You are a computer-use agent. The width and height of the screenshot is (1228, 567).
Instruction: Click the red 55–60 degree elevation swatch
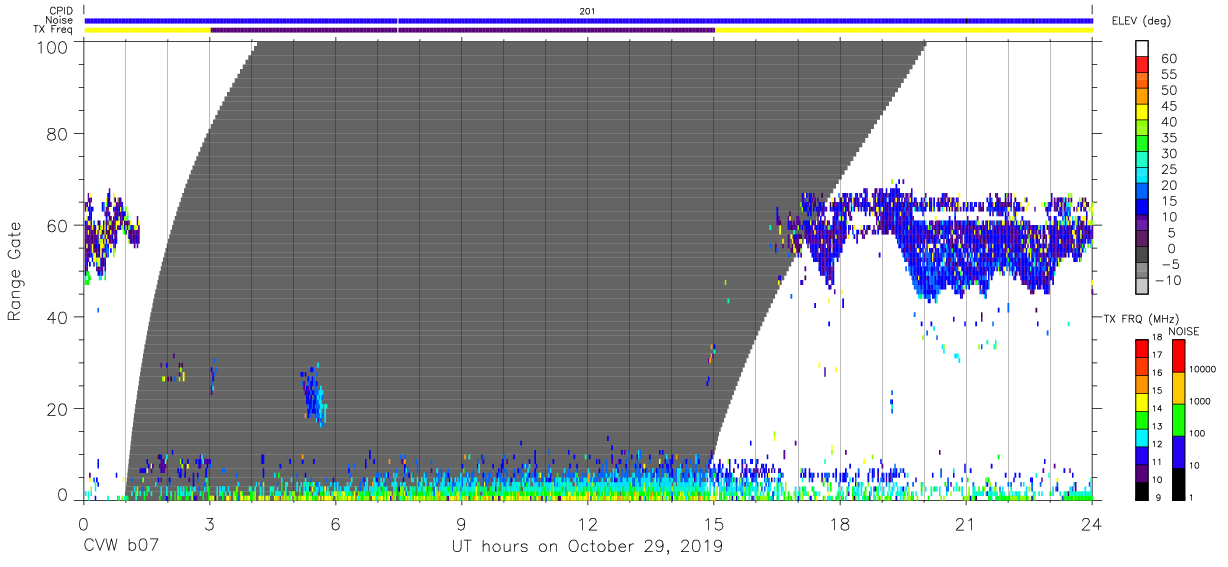(x=1142, y=66)
